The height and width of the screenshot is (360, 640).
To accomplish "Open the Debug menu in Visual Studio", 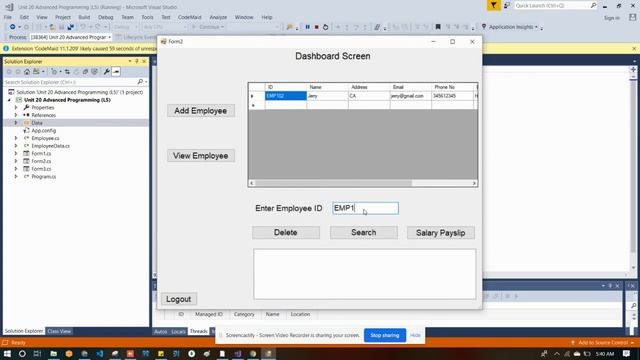I will 105,17.
